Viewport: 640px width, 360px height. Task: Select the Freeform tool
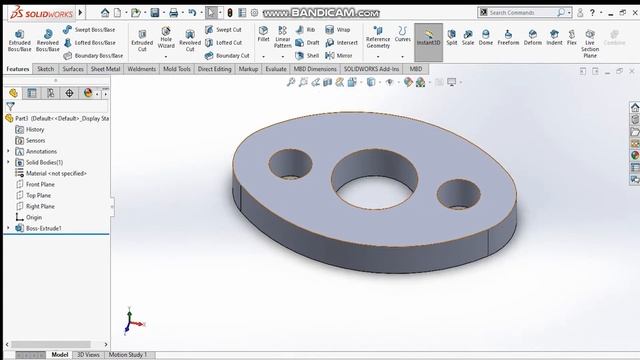tap(508, 37)
